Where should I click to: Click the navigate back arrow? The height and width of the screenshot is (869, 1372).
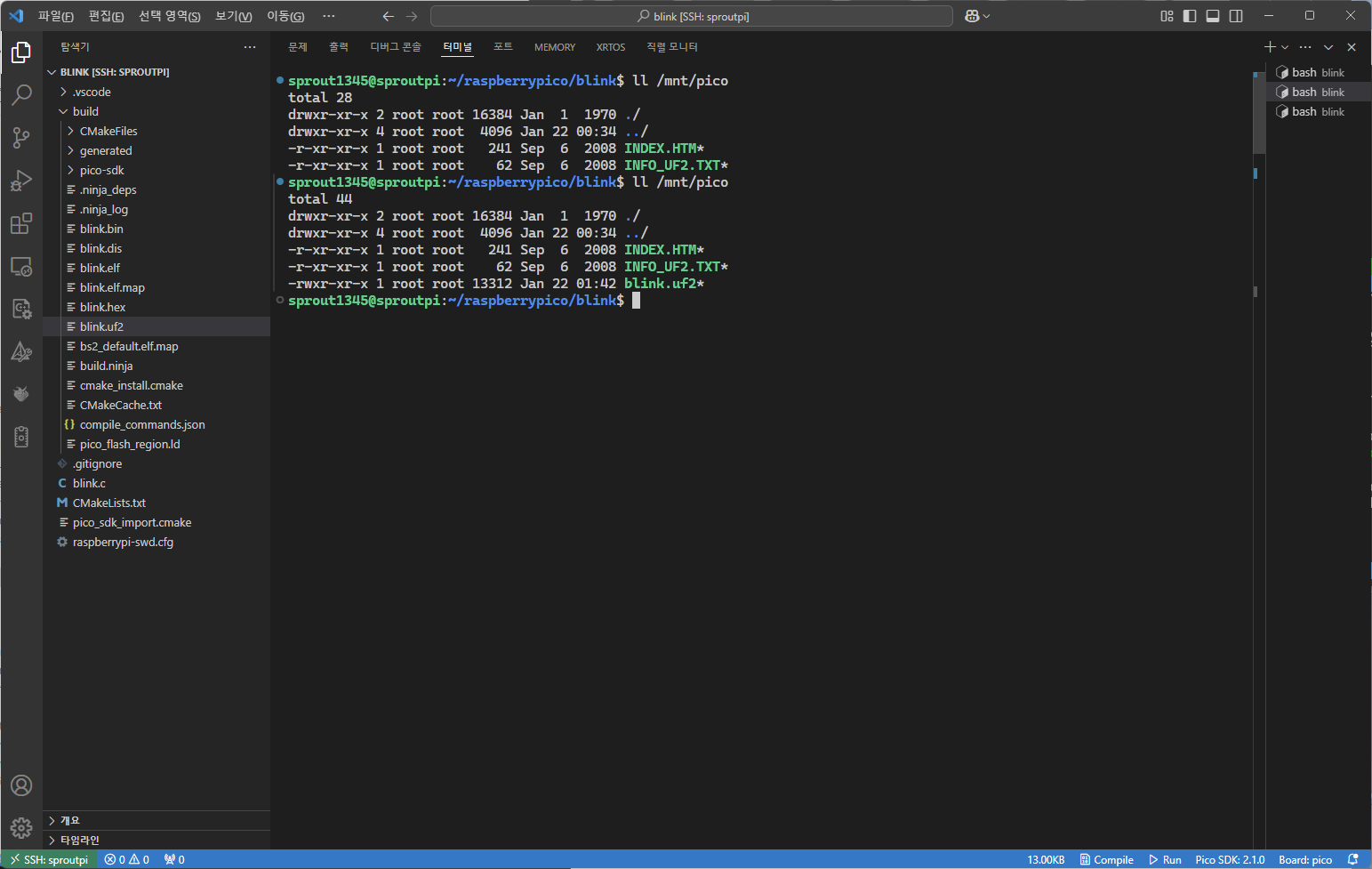click(388, 16)
